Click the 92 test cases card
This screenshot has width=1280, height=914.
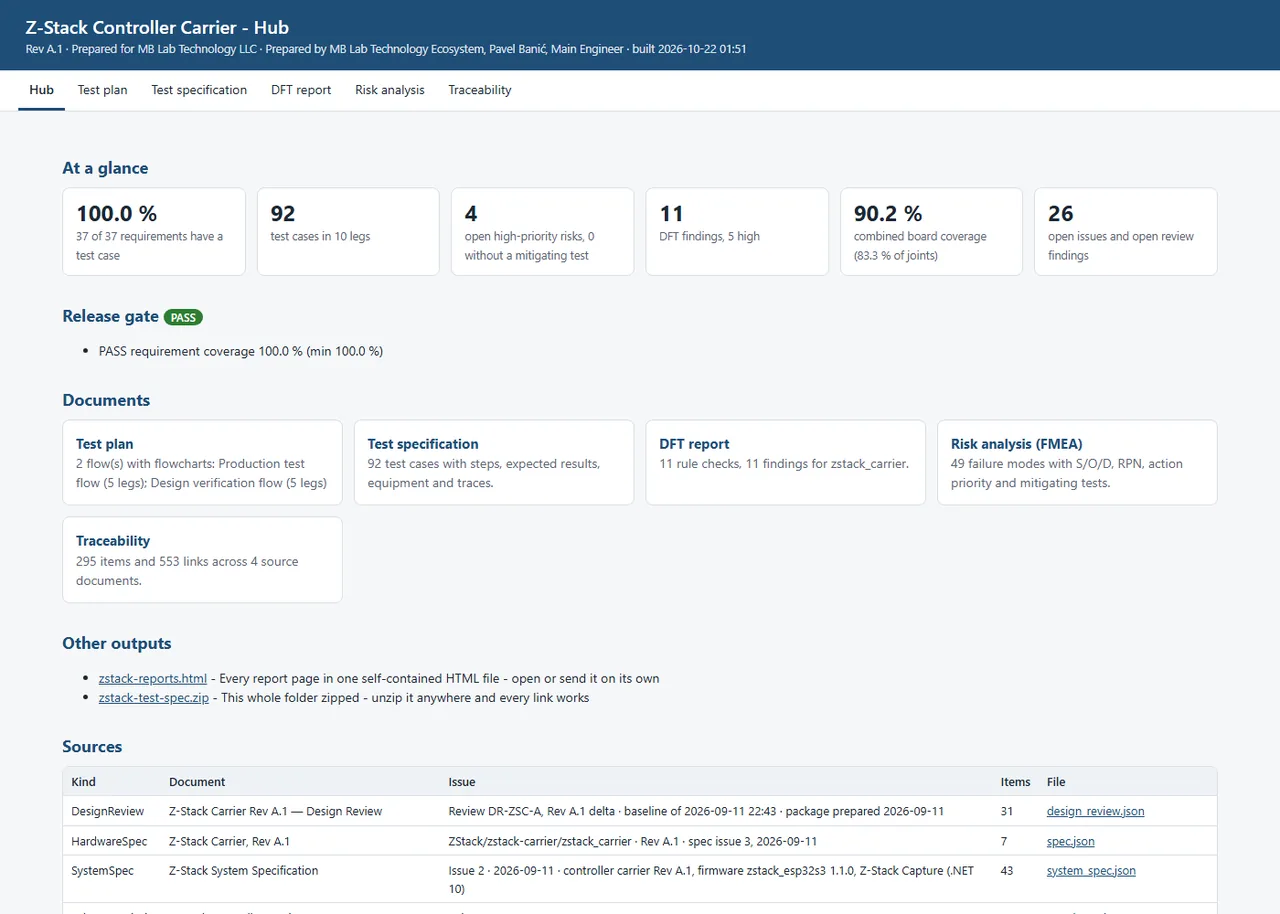348,231
